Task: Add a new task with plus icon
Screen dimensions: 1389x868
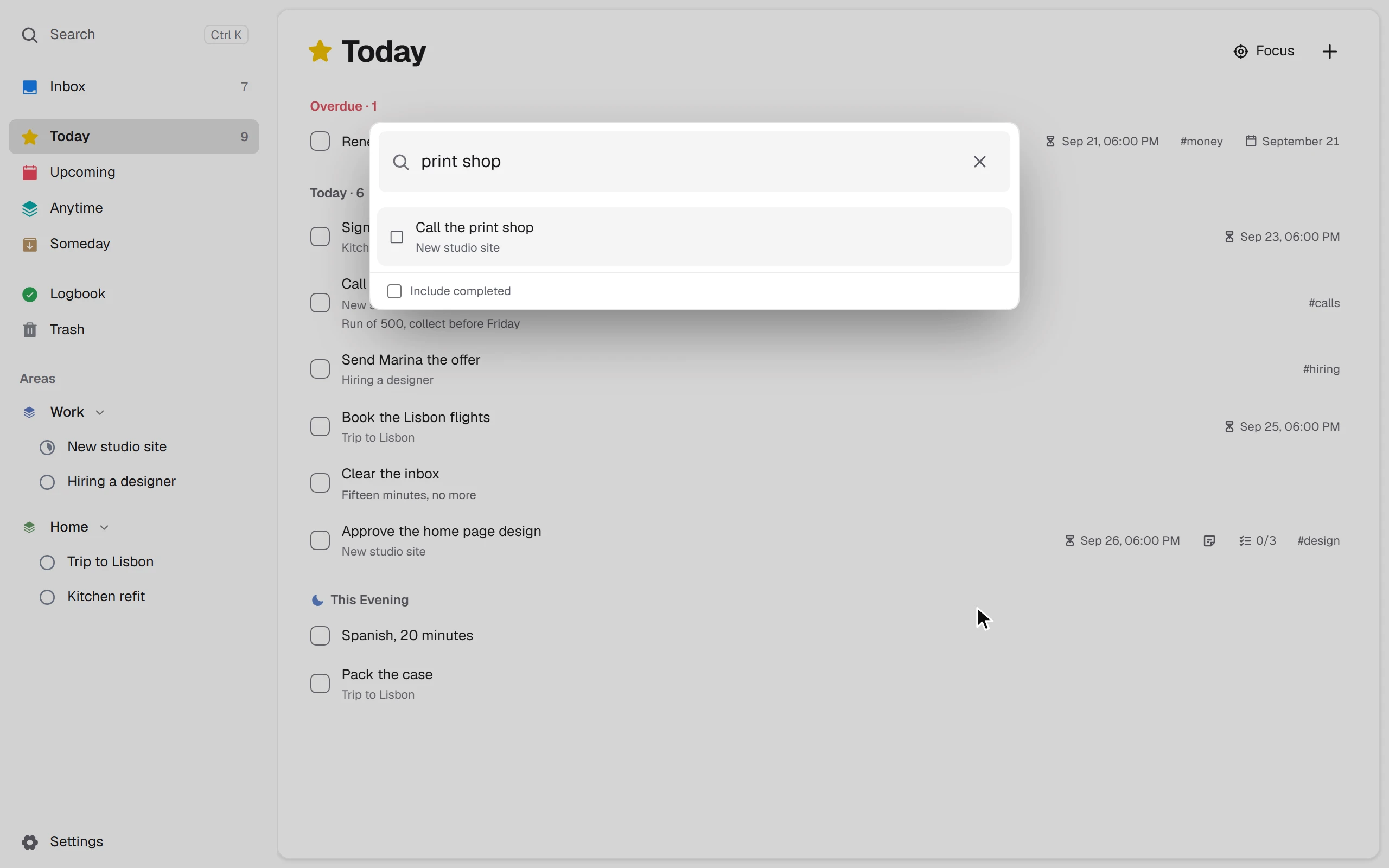Action: tap(1330, 52)
